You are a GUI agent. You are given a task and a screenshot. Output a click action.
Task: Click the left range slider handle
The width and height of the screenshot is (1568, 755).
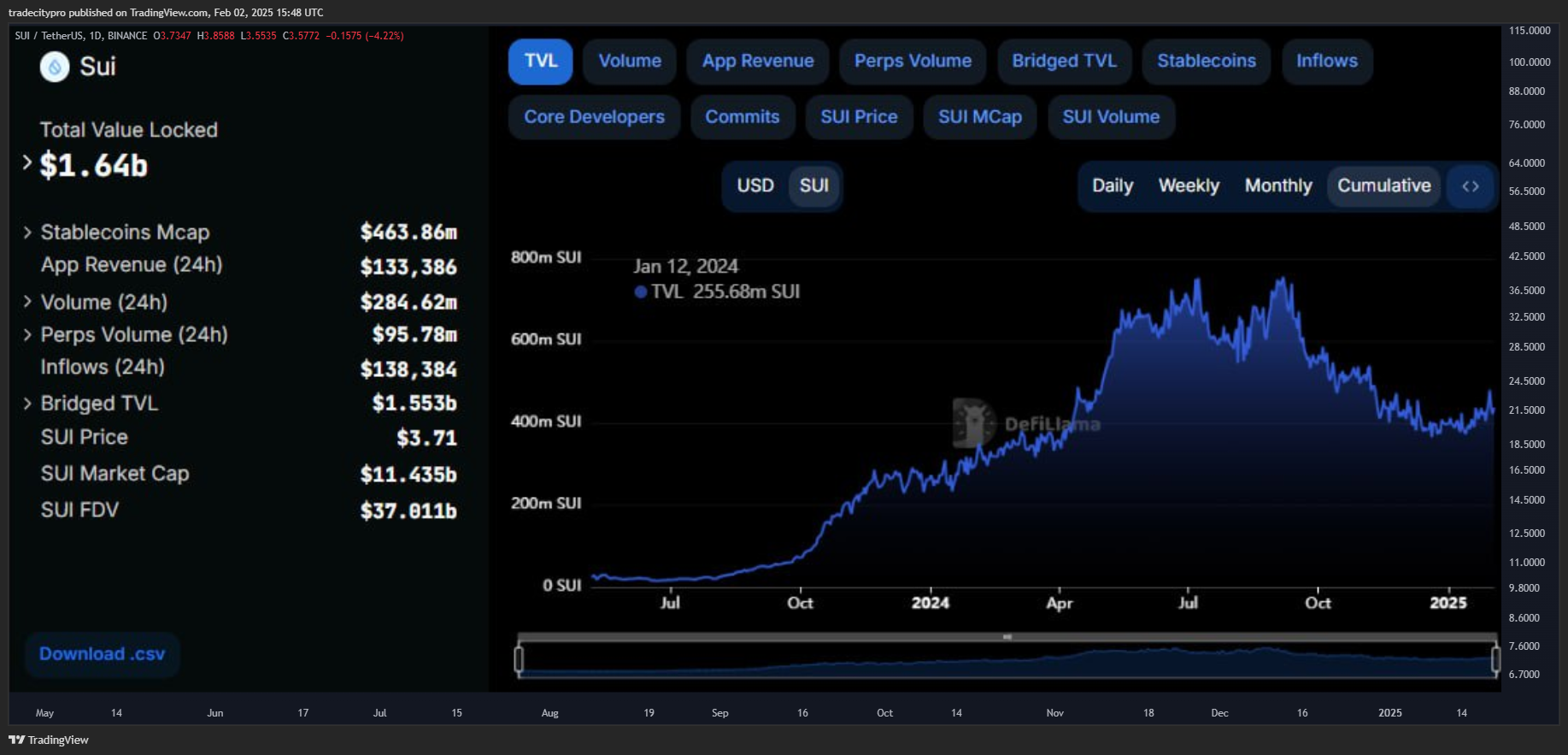pos(519,659)
